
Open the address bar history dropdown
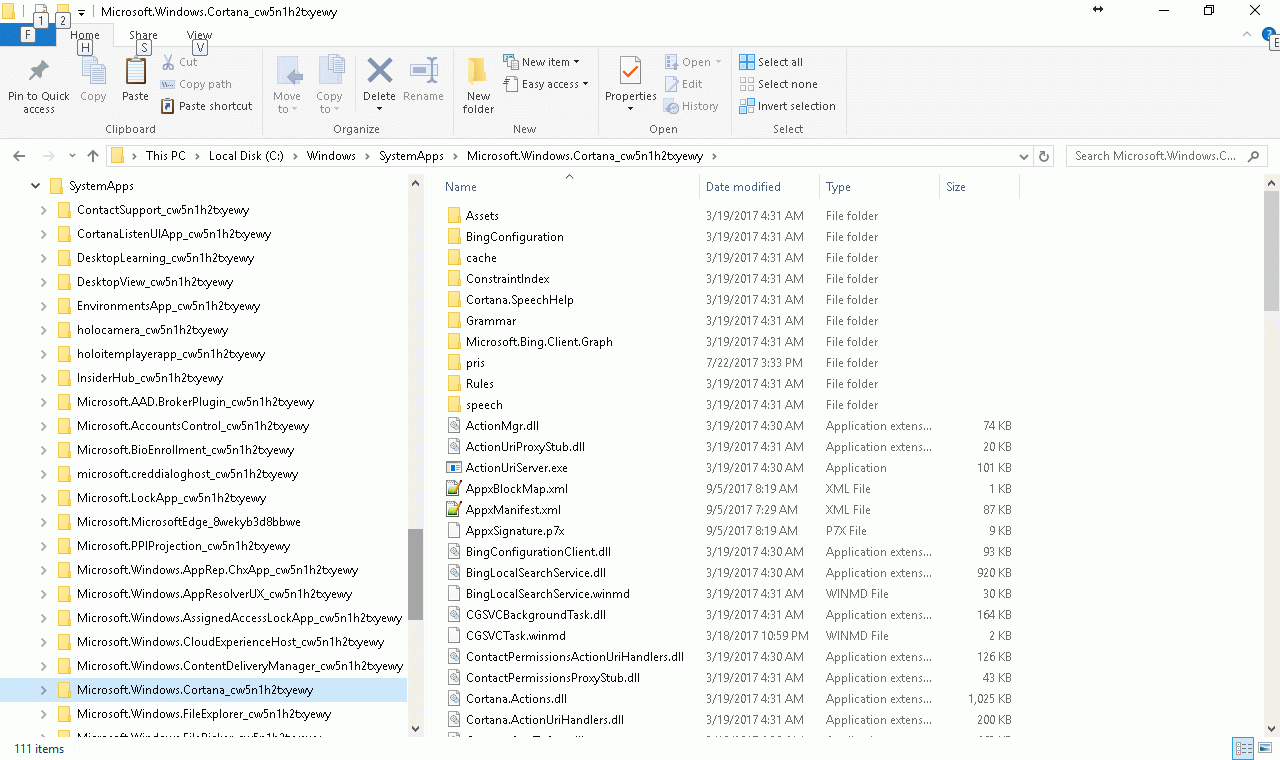[x=1023, y=156]
